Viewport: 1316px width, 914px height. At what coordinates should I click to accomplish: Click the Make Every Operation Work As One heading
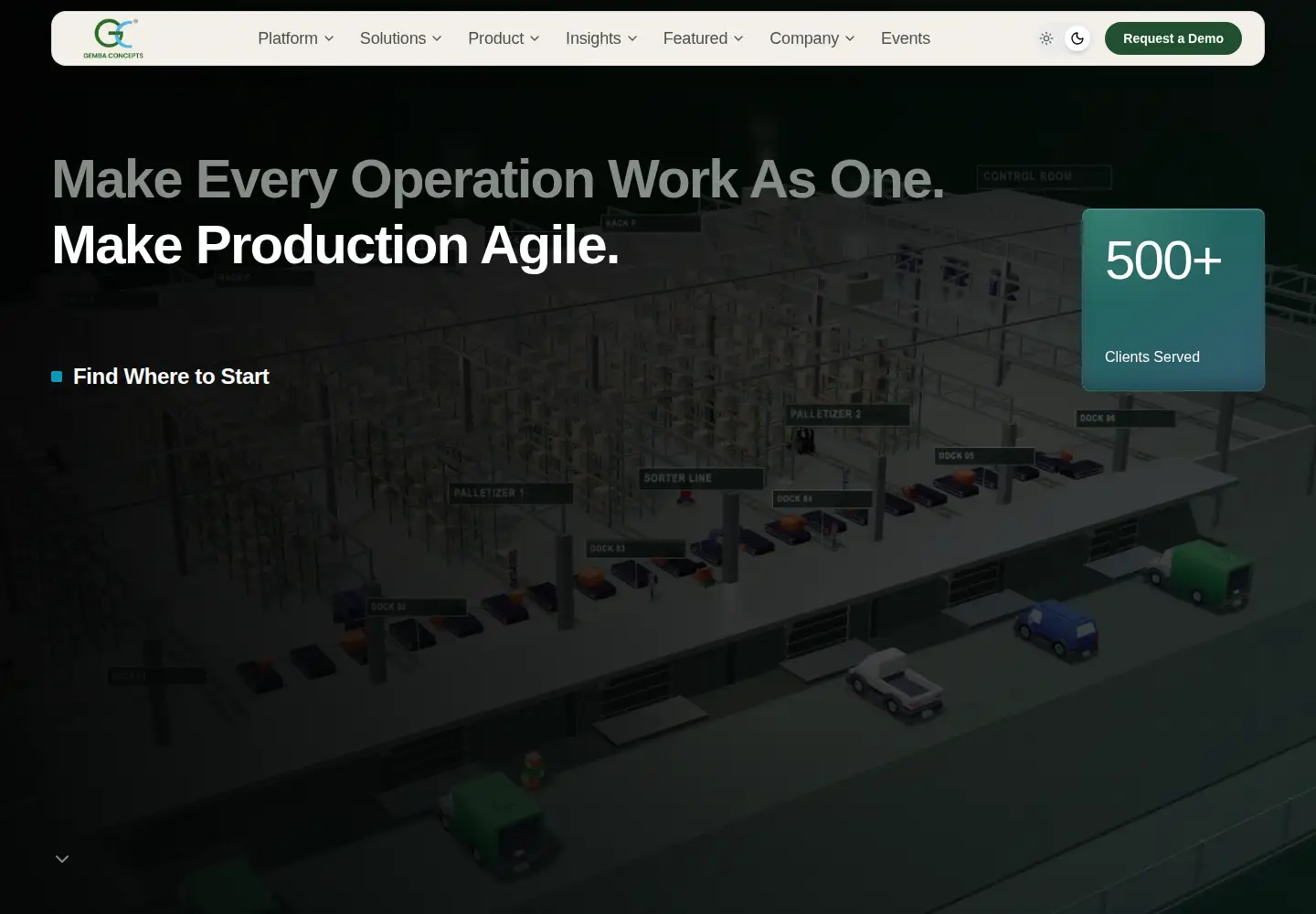tap(498, 179)
